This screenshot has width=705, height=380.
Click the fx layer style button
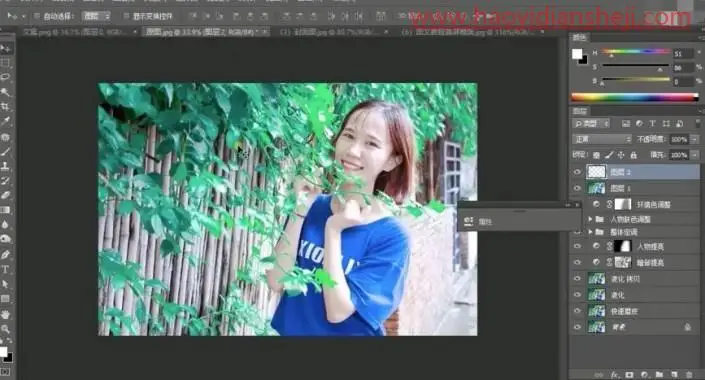coord(614,375)
